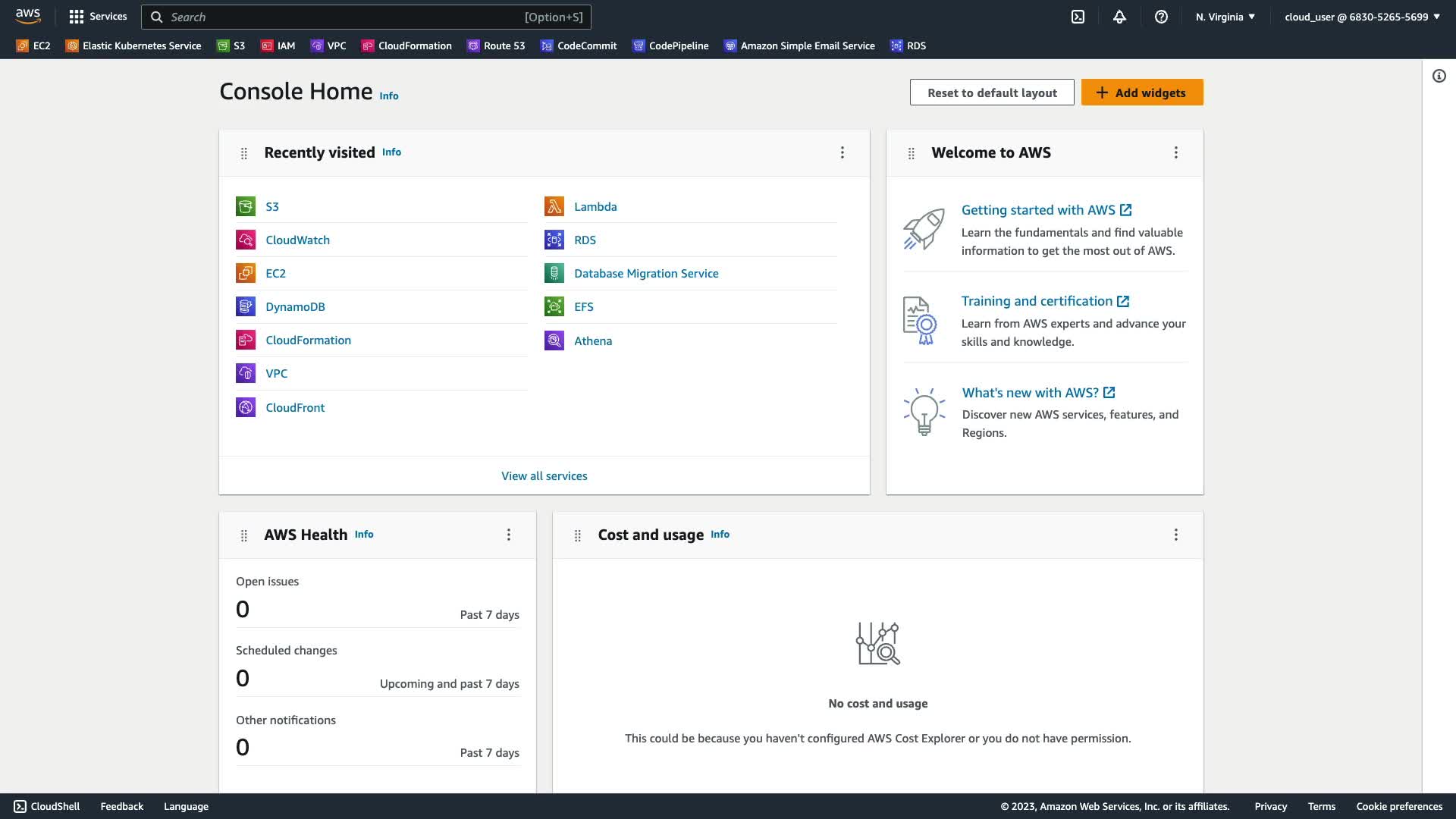Click the Lambda service icon

point(554,206)
